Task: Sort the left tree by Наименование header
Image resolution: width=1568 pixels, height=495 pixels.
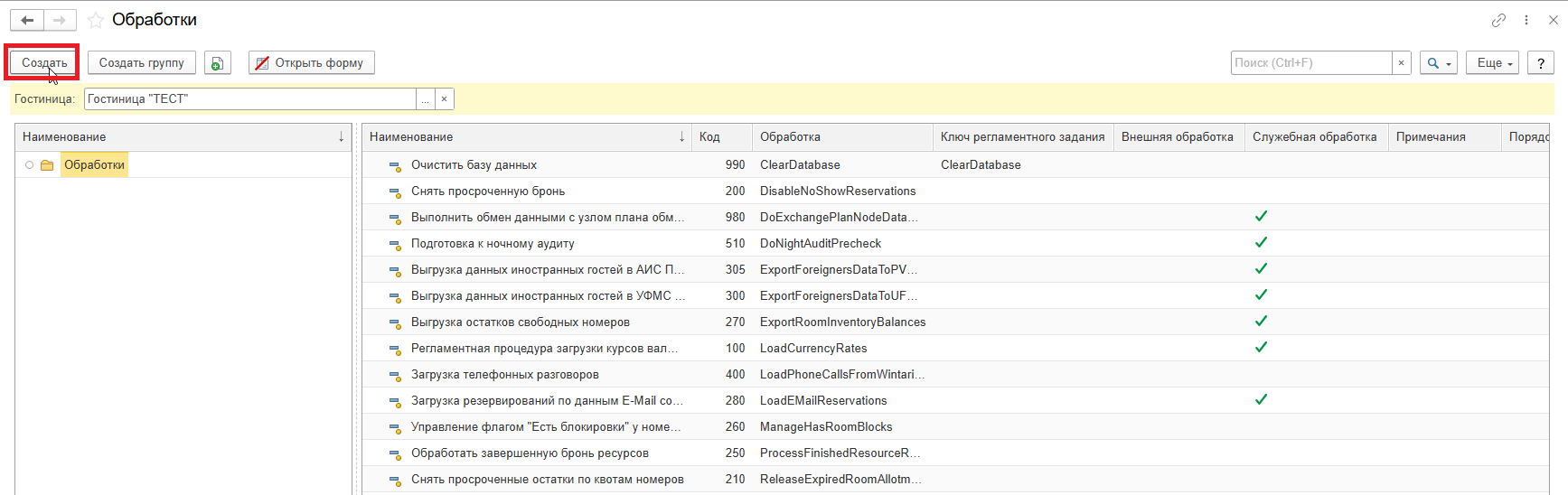Action: (183, 136)
